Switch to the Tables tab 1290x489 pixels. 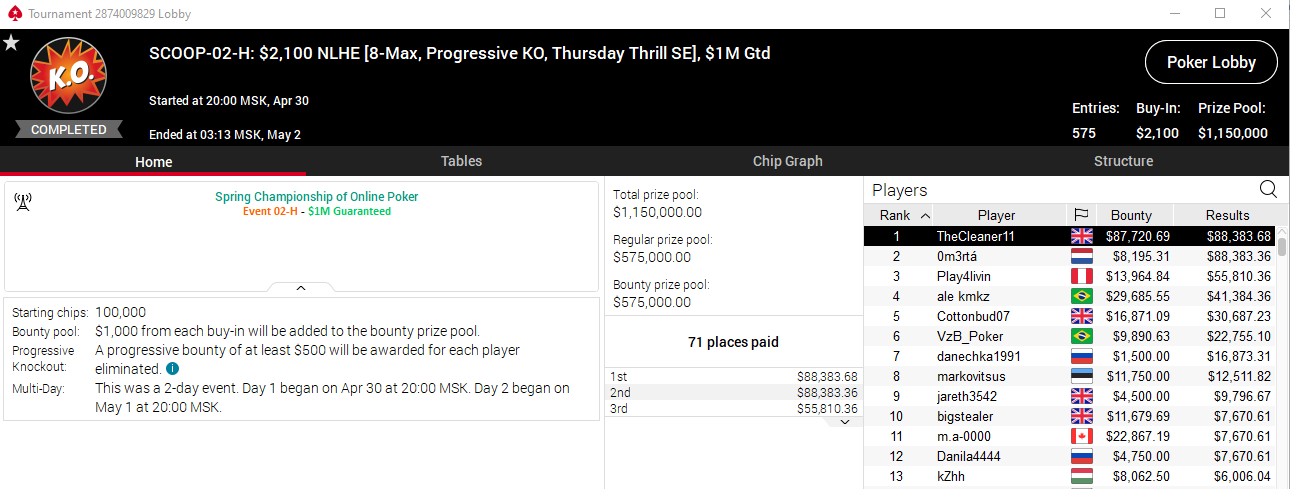[461, 161]
